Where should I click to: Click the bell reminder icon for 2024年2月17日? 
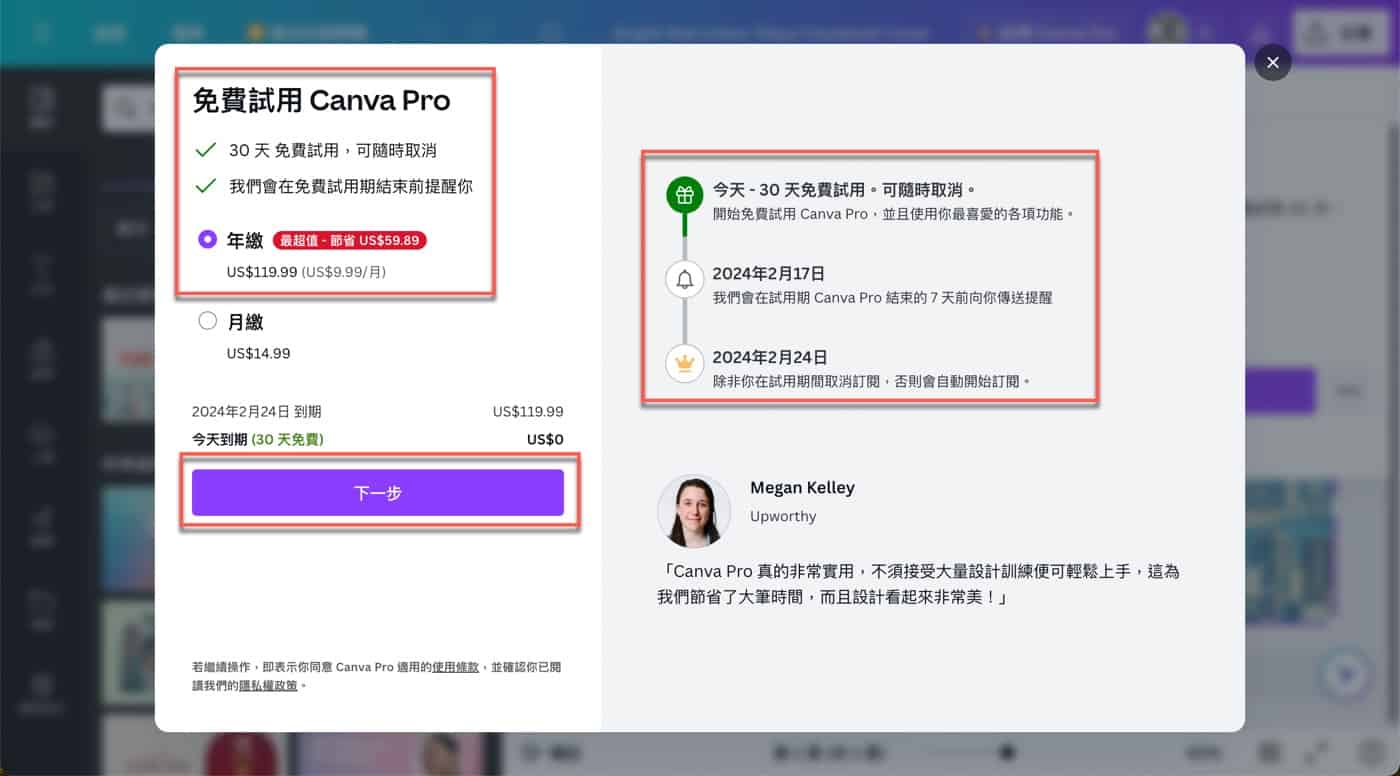(685, 279)
